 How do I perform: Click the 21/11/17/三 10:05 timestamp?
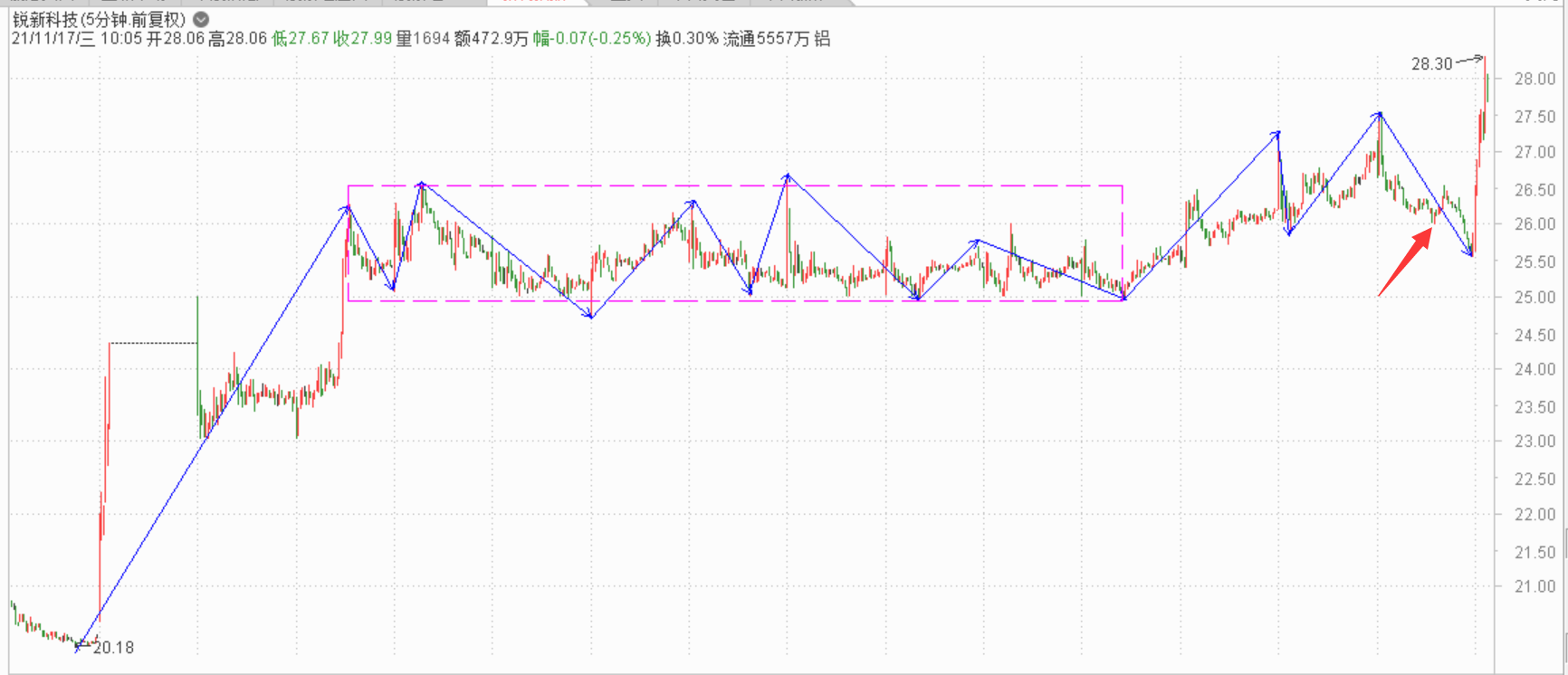[77, 39]
